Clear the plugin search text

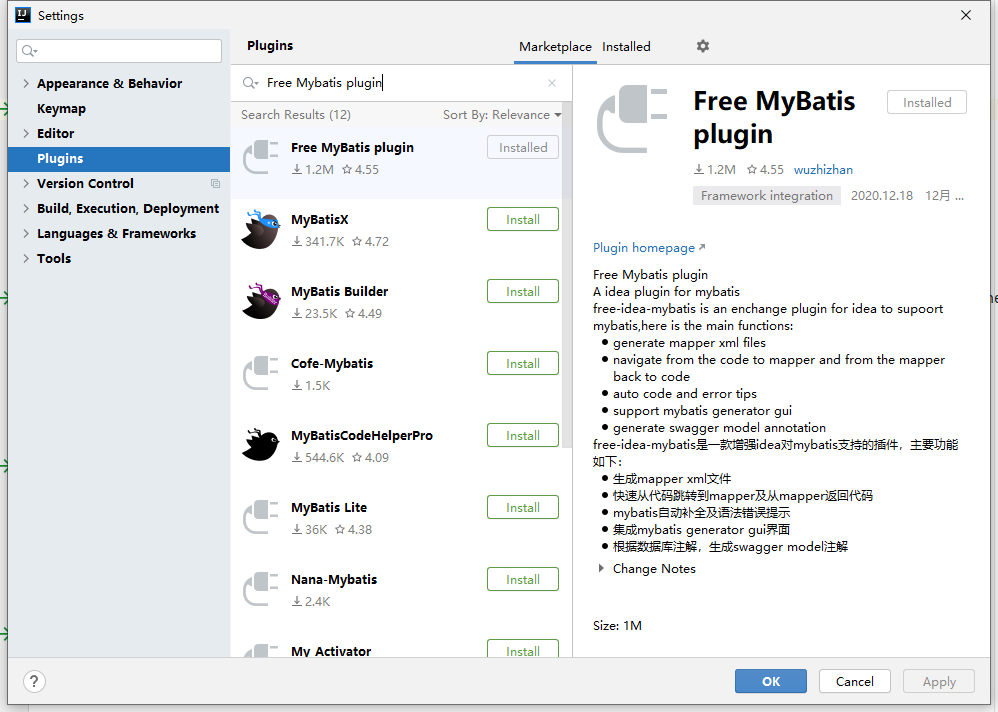pyautogui.click(x=552, y=83)
